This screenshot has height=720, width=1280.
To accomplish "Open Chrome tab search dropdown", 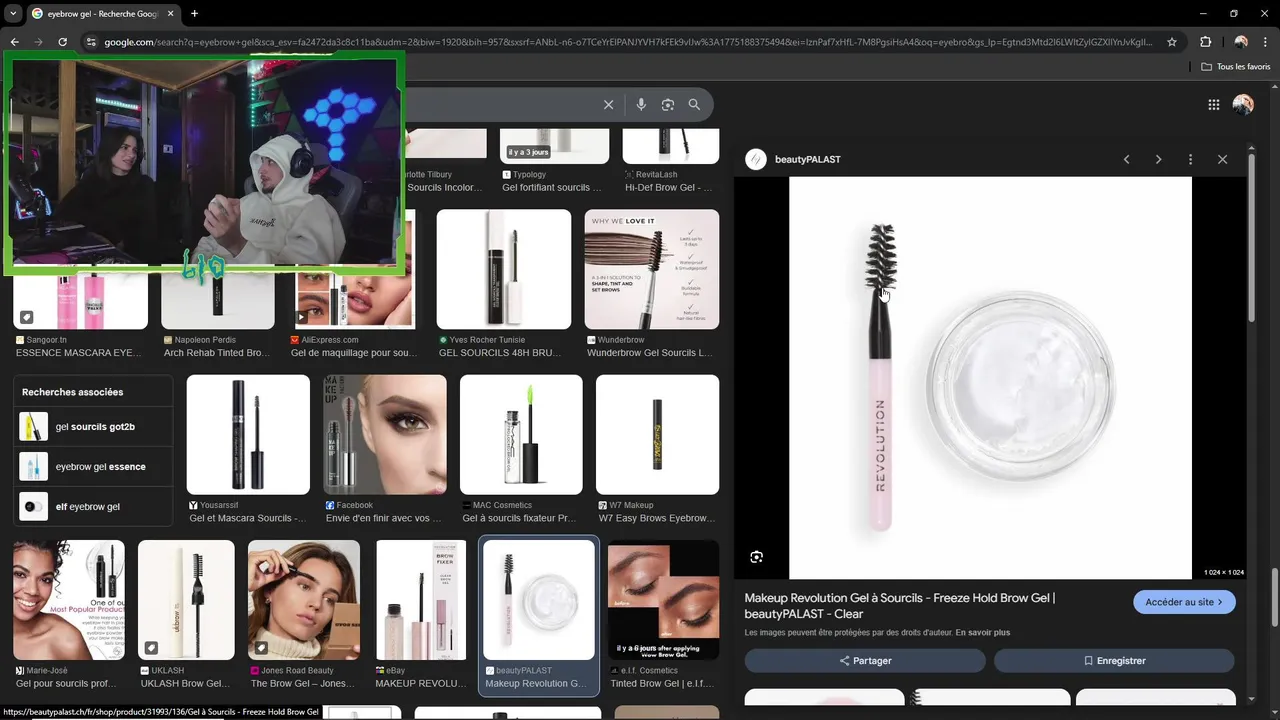I will click(x=13, y=13).
